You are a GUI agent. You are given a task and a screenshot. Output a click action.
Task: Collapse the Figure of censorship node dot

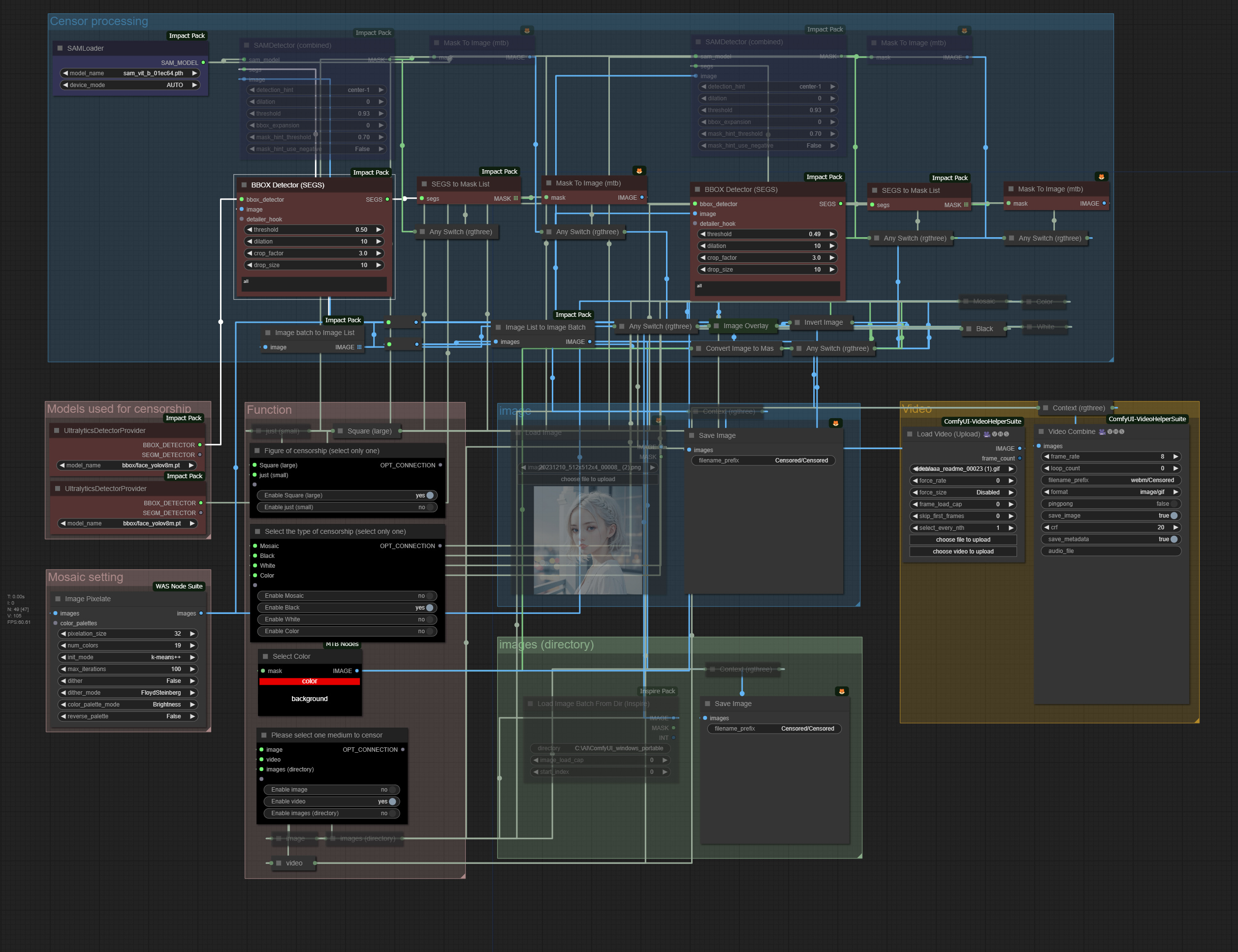coord(257,451)
